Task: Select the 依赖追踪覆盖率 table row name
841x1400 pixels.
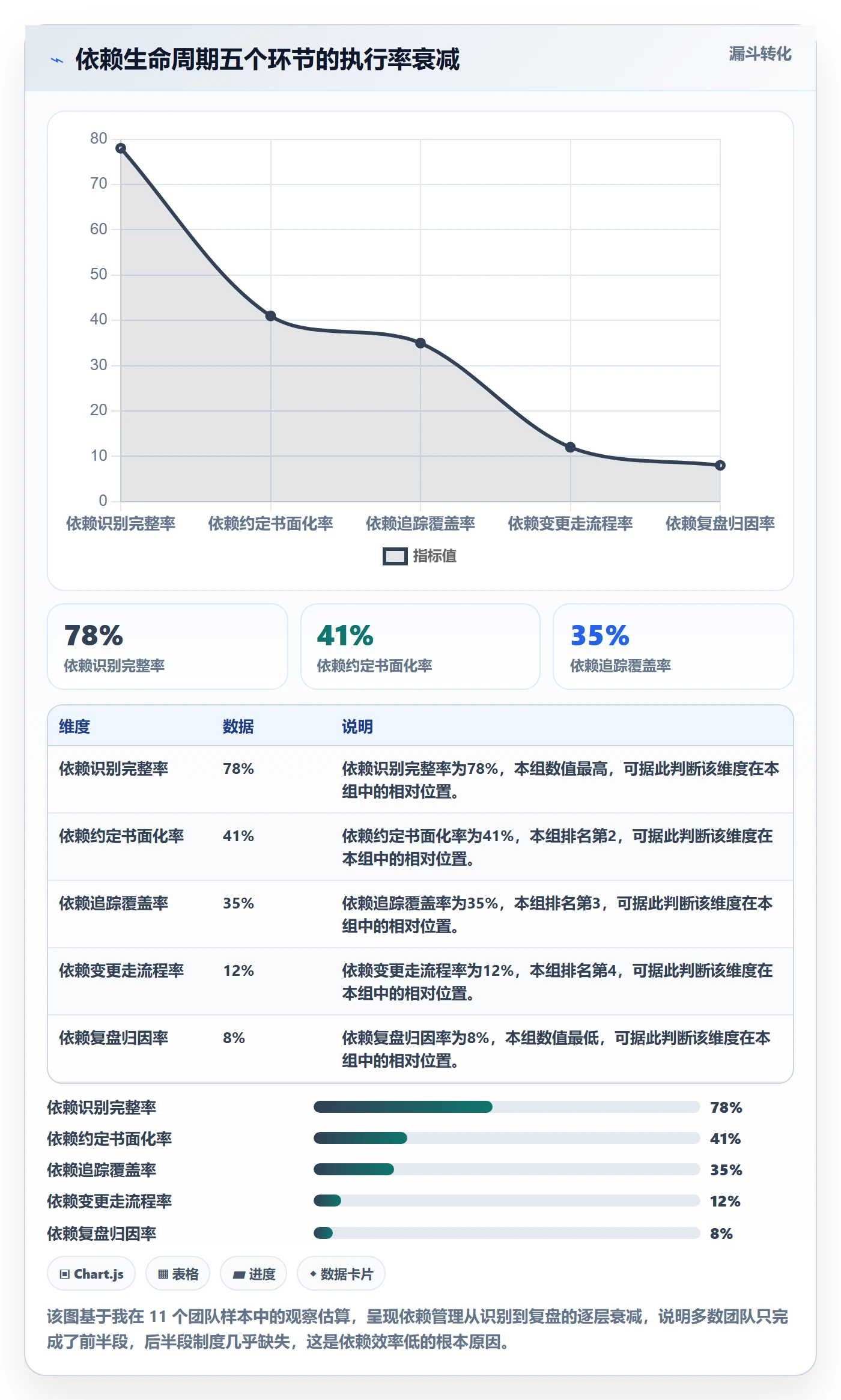Action: click(114, 903)
